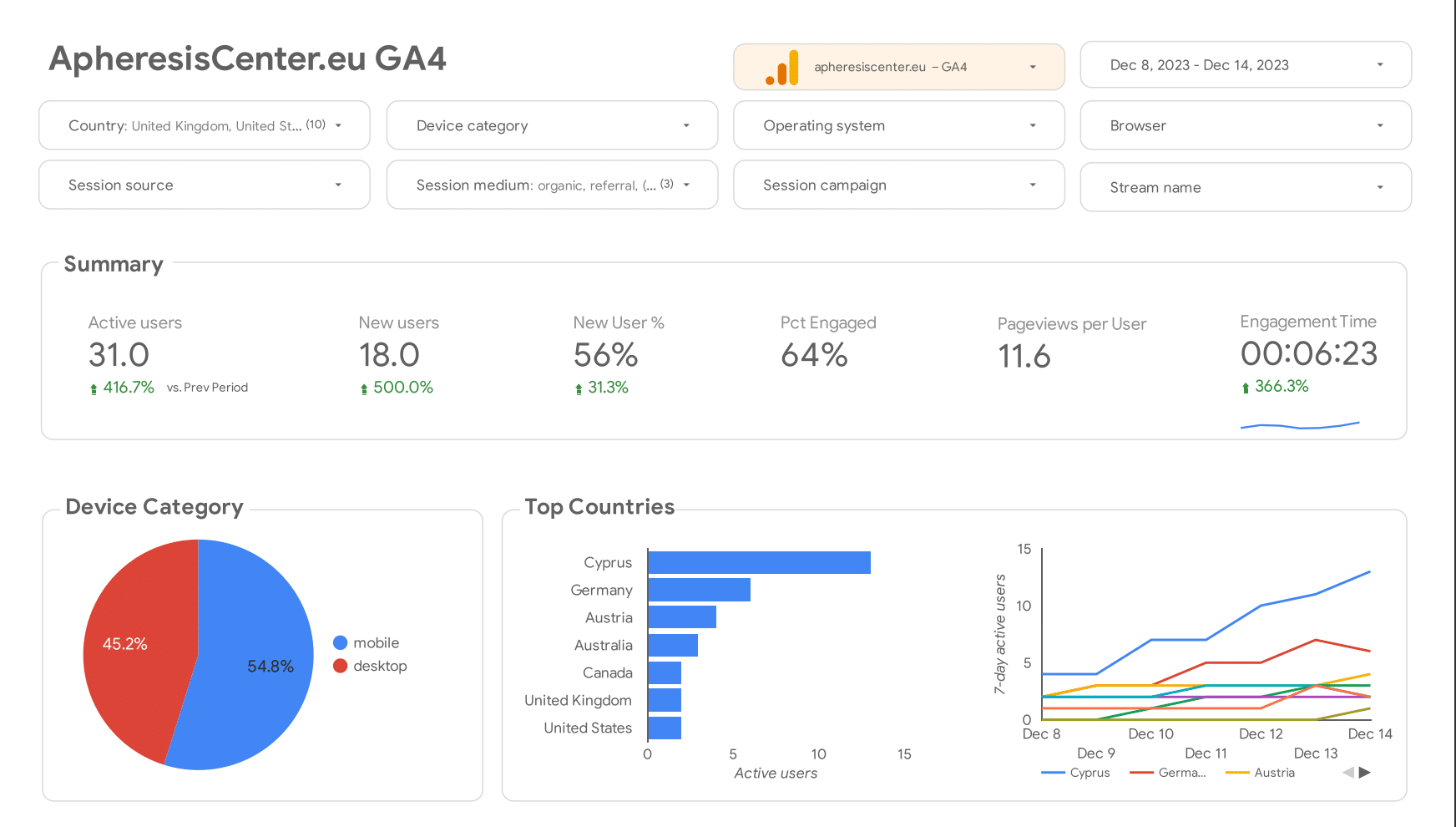Image resolution: width=1456 pixels, height=827 pixels.
Task: Click the Engagement Time sparkline
Action: pyautogui.click(x=1300, y=425)
